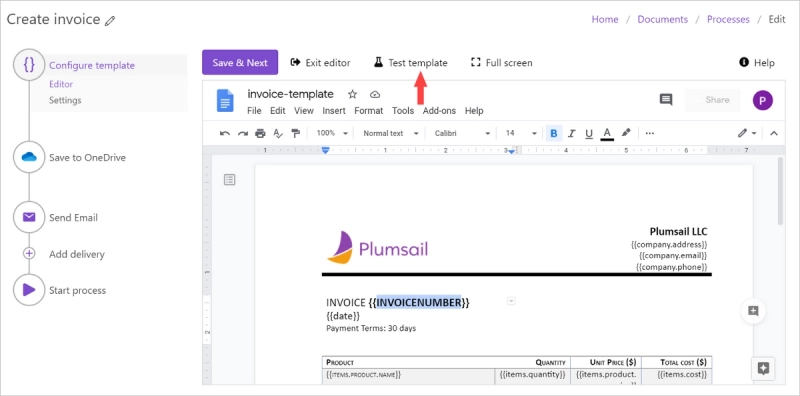Viewport: 800px width, 396px height.
Task: Click the add comment bubble button
Action: (753, 311)
